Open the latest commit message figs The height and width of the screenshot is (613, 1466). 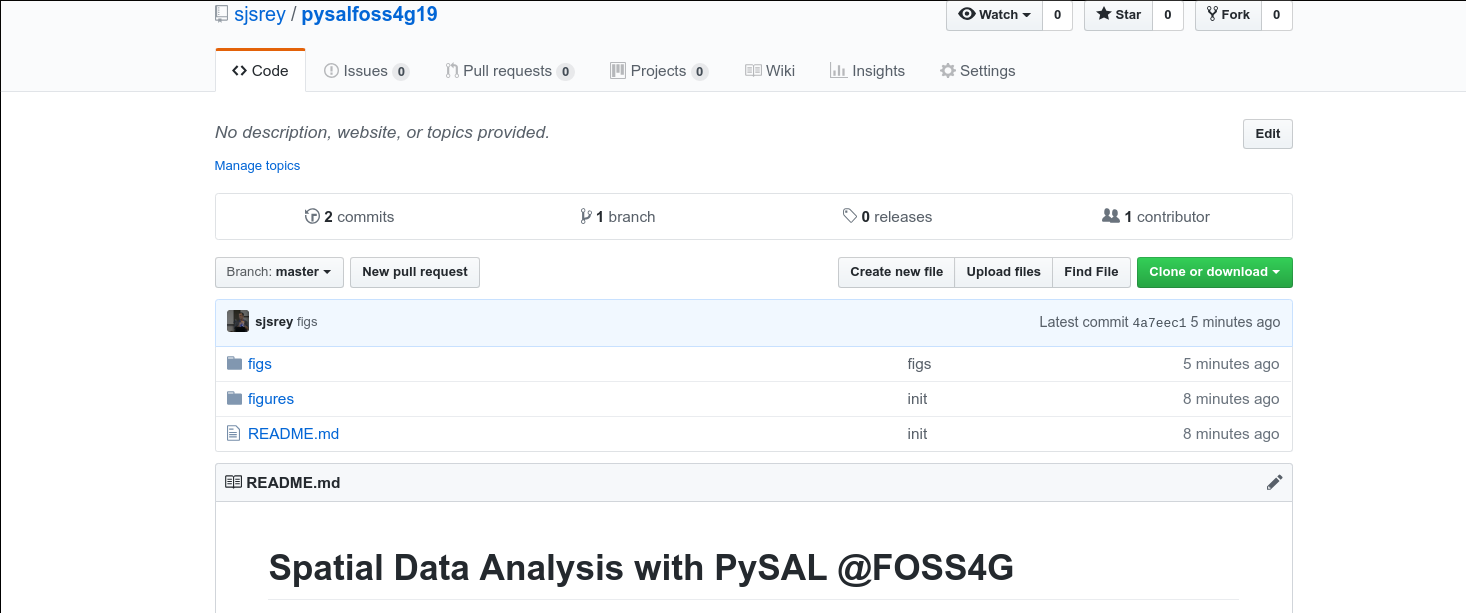point(307,322)
